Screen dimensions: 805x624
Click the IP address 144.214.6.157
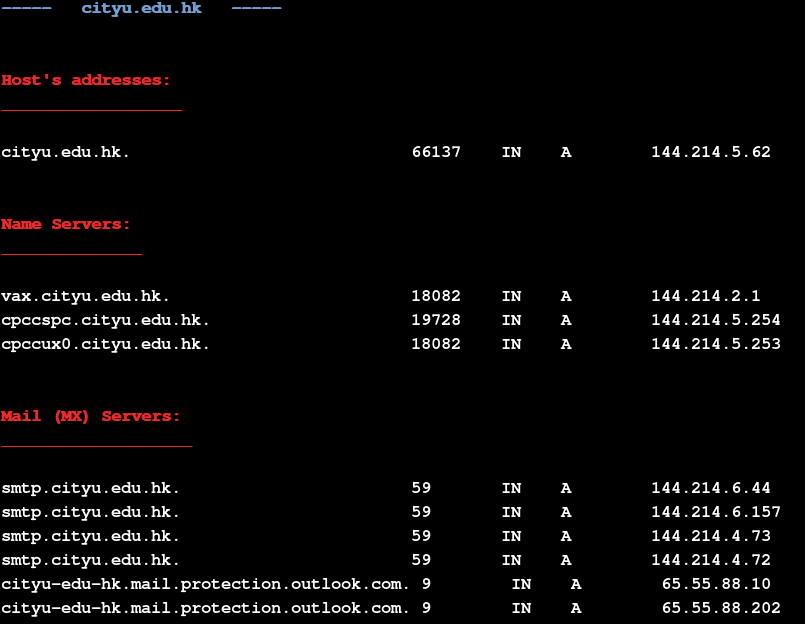click(x=716, y=512)
